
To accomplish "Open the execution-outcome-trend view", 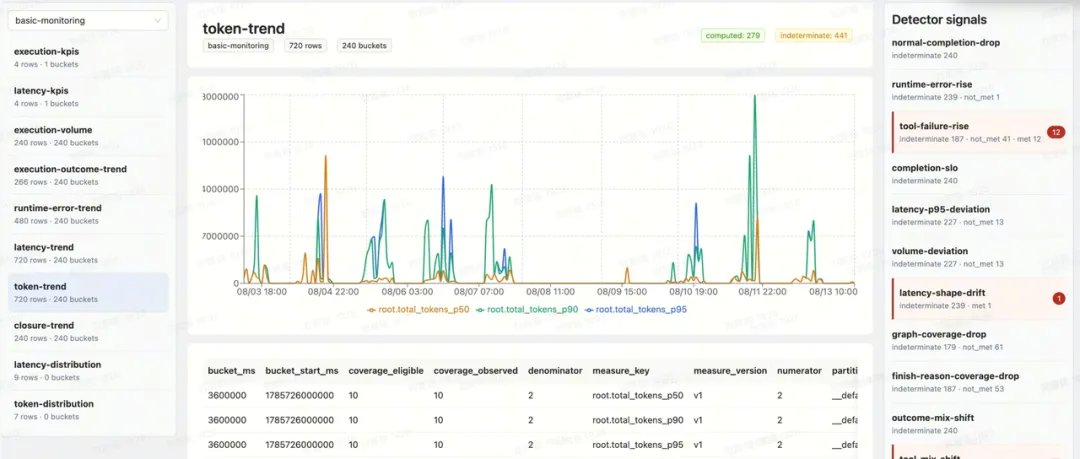I will (88, 175).
